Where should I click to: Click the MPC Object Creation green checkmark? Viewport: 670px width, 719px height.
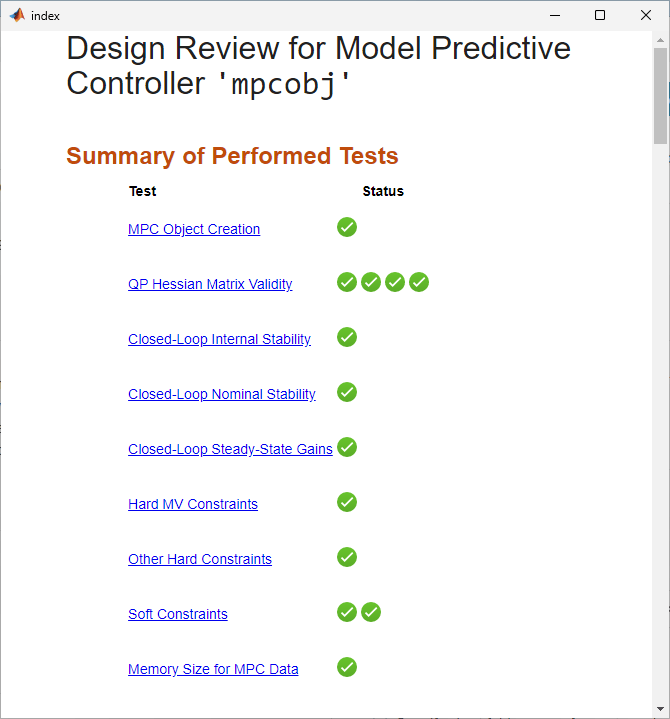coord(347,227)
